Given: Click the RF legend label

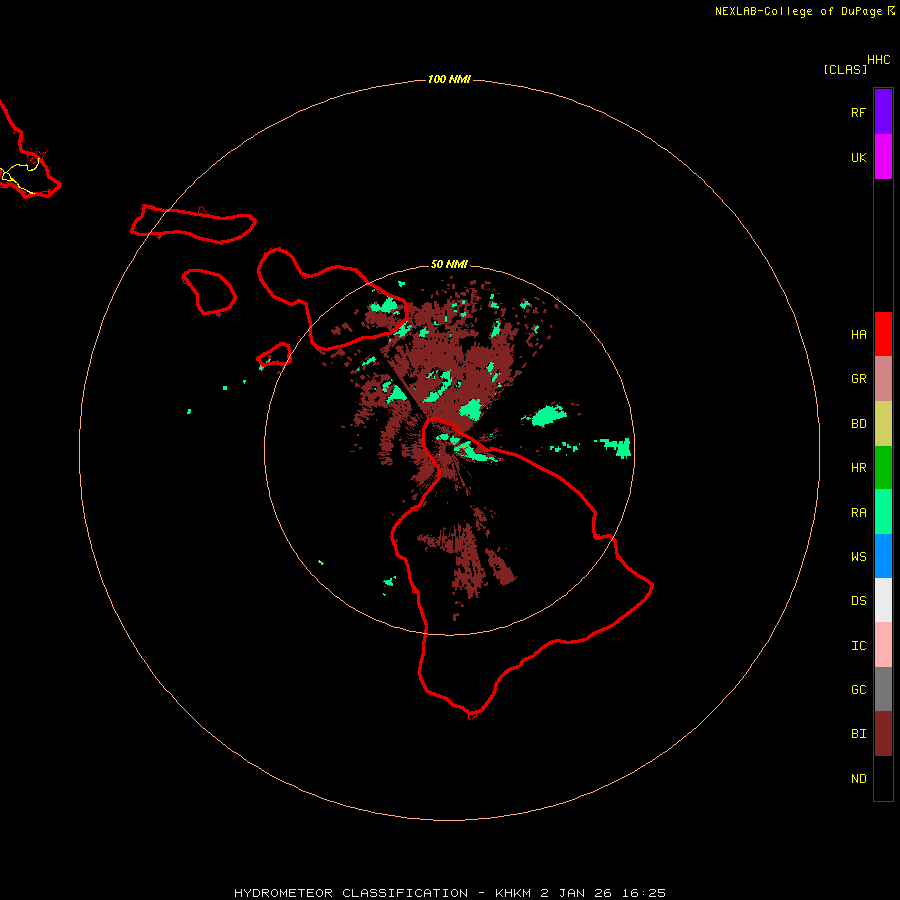Looking at the screenshot, I should 858,112.
